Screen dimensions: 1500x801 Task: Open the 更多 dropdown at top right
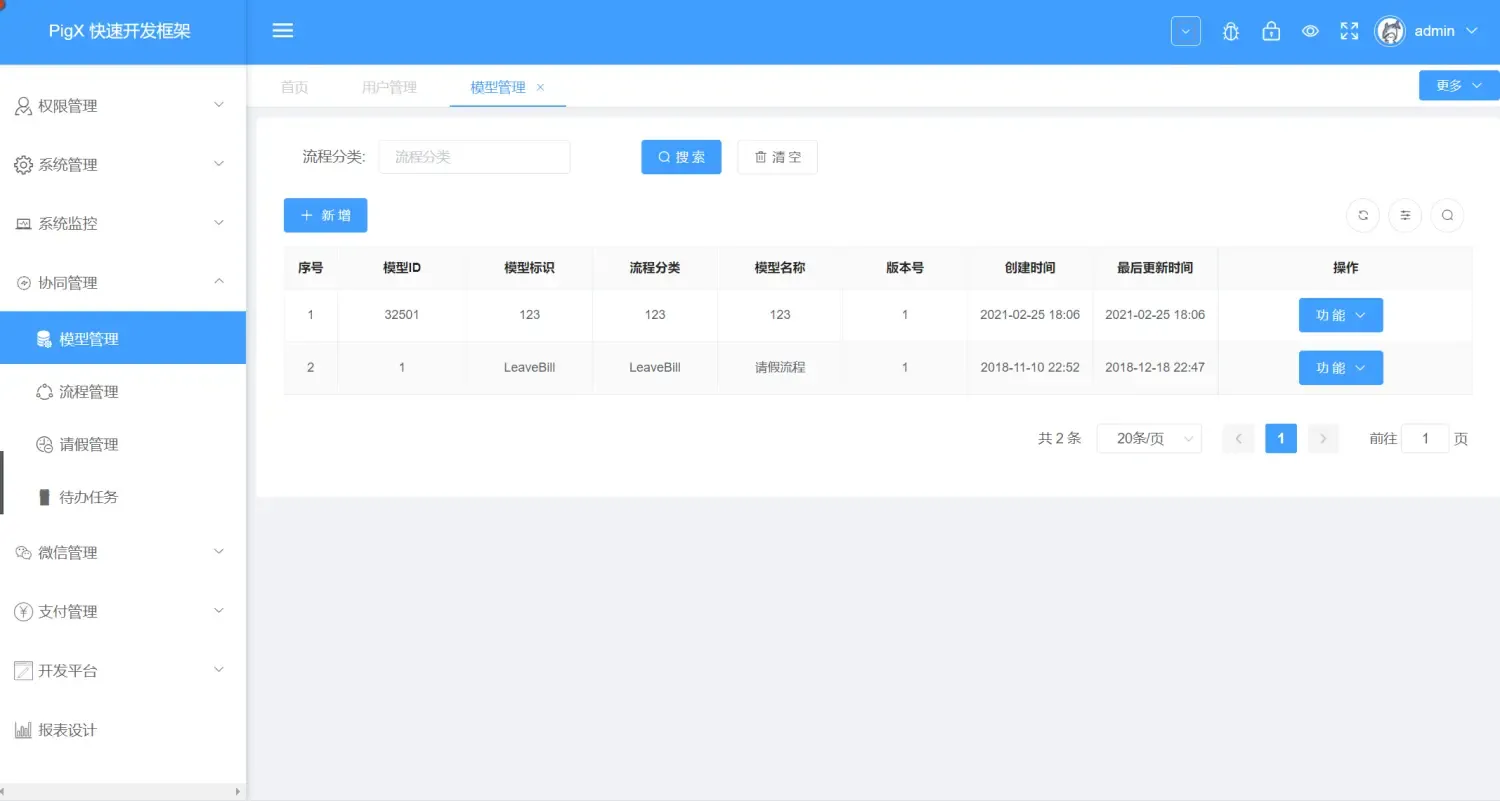click(1457, 85)
